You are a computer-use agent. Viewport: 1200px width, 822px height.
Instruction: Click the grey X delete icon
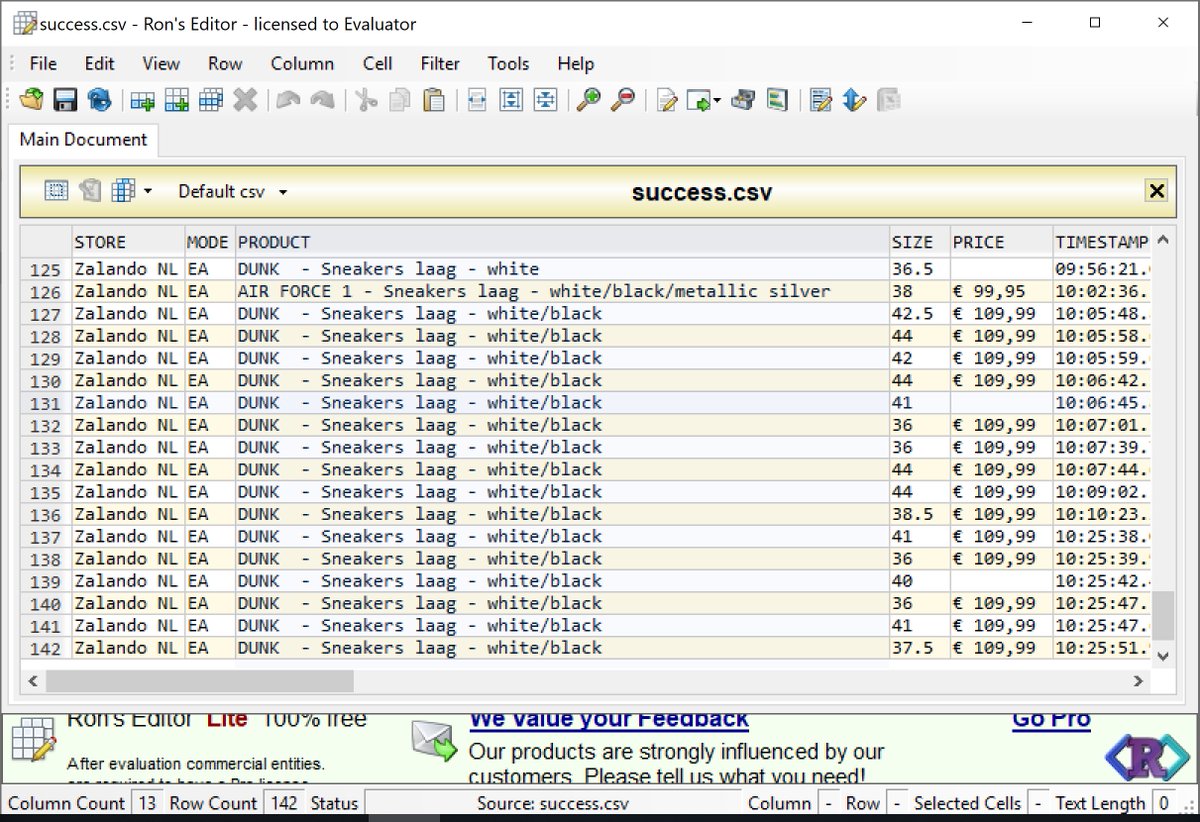point(245,100)
